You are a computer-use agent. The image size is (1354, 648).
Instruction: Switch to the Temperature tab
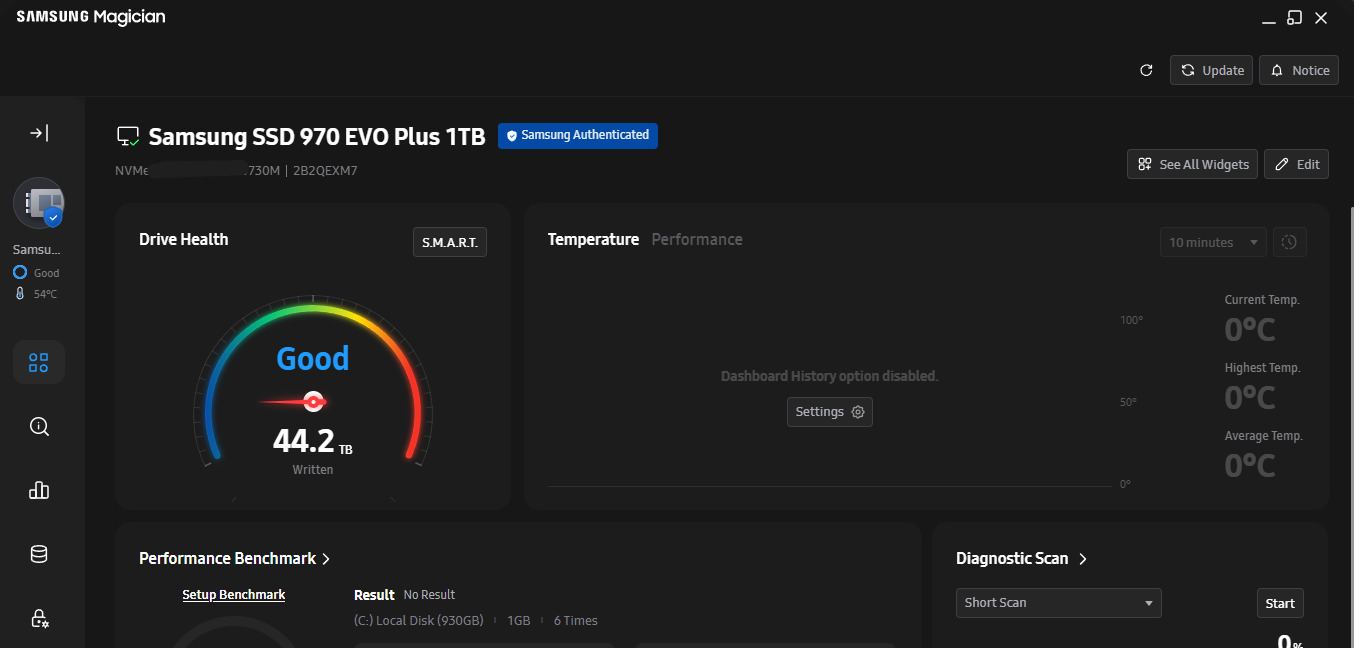593,239
